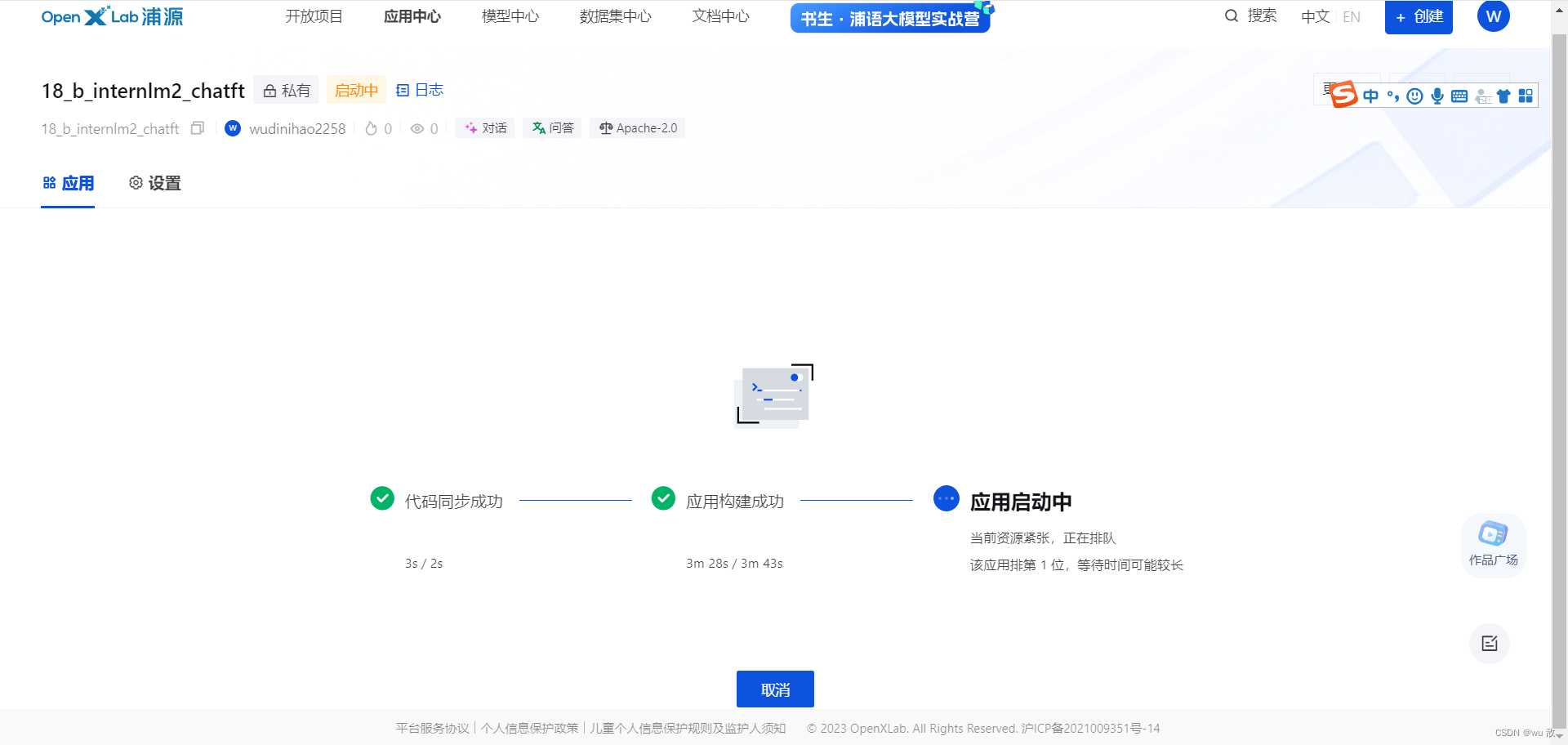Open 数据集中心 navigation item
This screenshot has width=1568, height=745.
coord(616,16)
